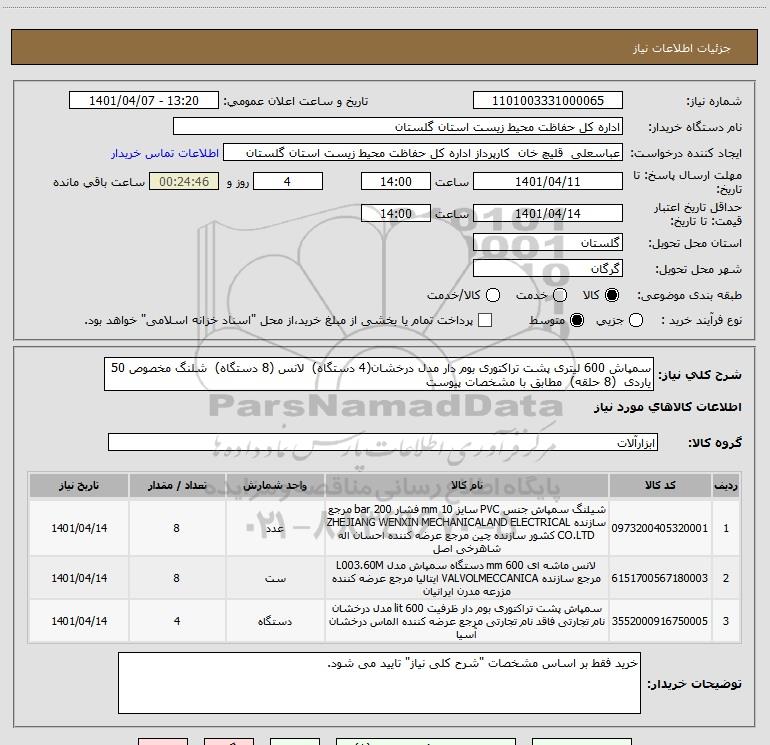
Task: Click the general need description text box
Action: coord(379,375)
